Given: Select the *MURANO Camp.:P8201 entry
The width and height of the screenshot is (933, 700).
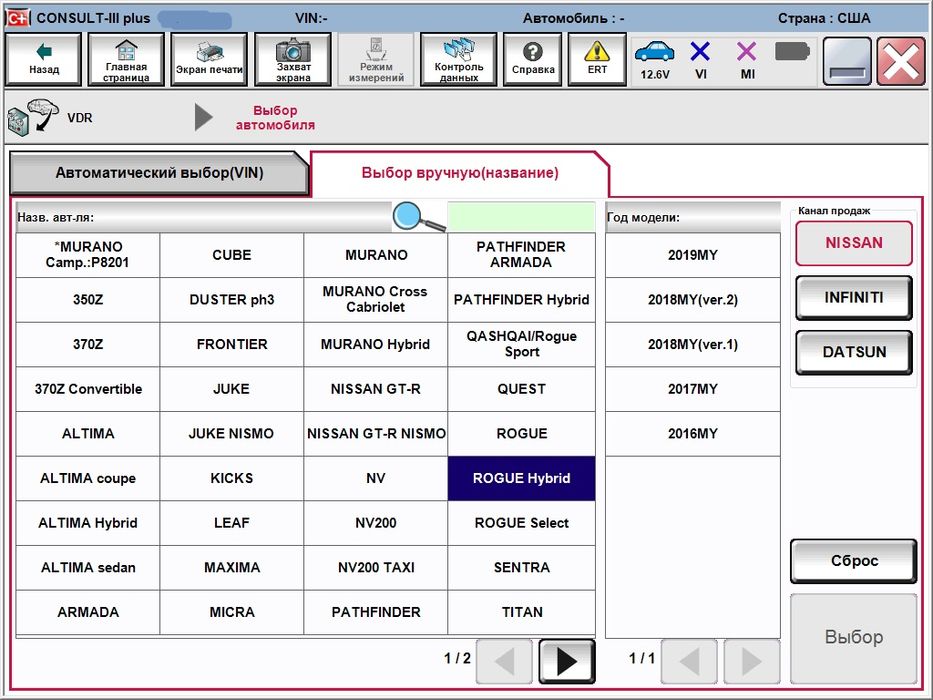Looking at the screenshot, I should (87, 255).
